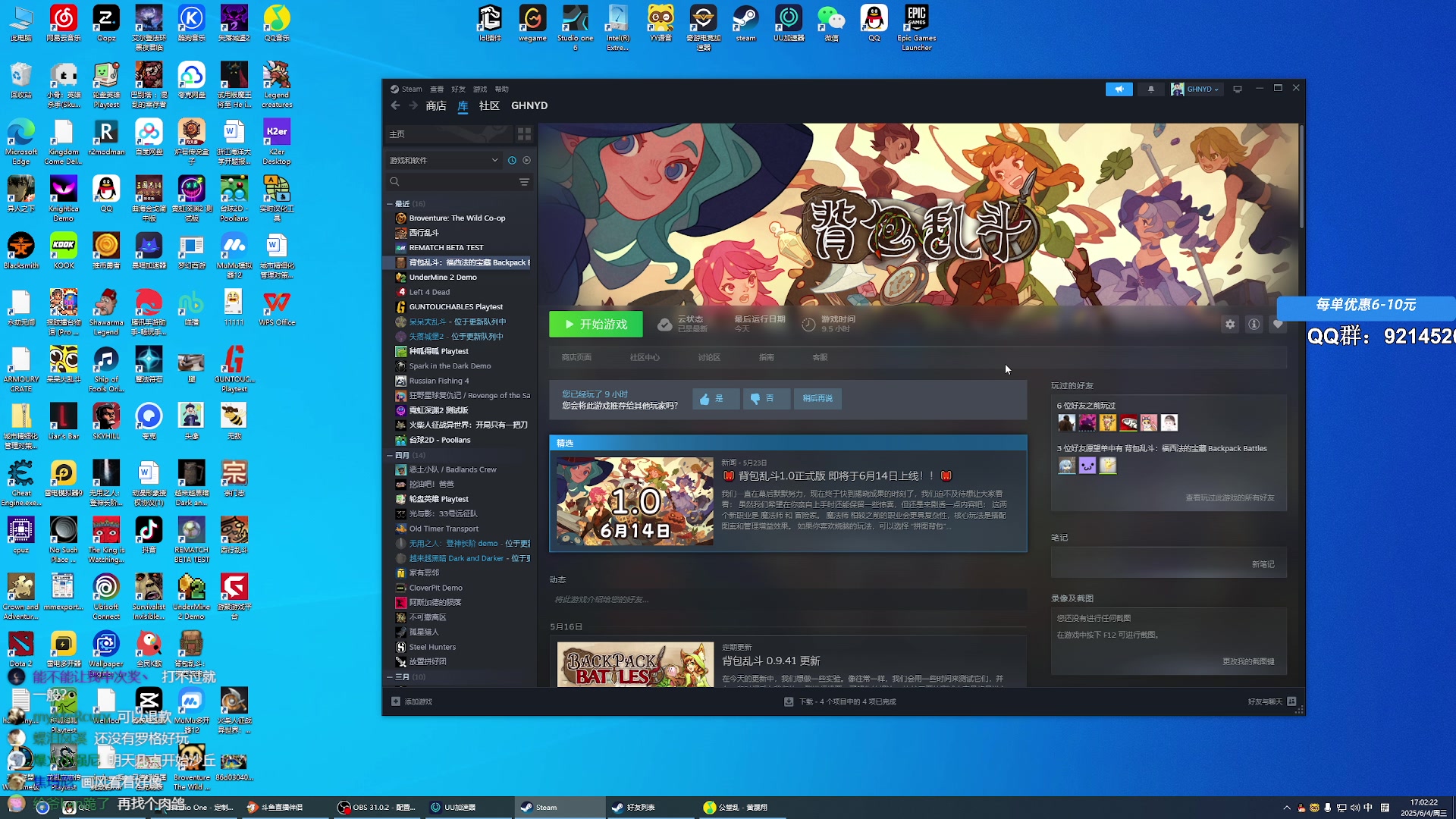This screenshot has width=1456, height=819.
Task: Collapse the March games category
Action: tap(390, 677)
